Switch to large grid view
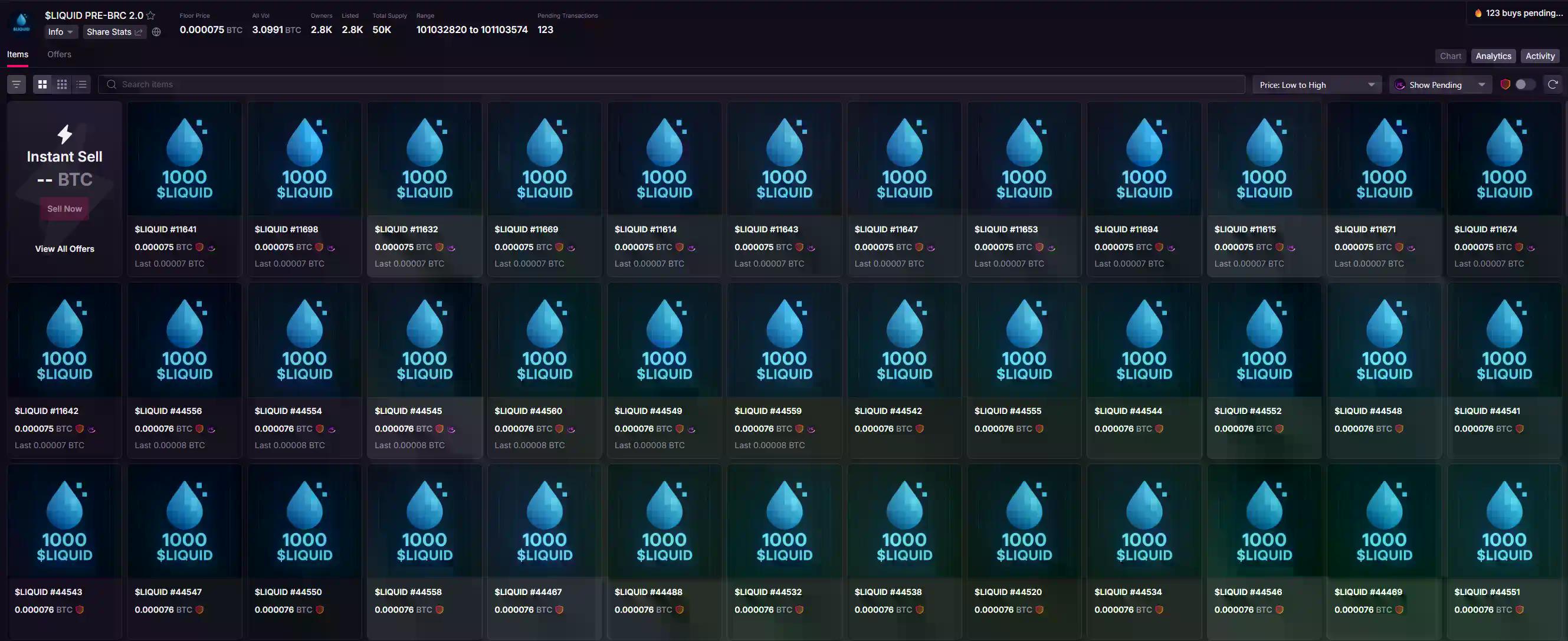 pyautogui.click(x=42, y=84)
